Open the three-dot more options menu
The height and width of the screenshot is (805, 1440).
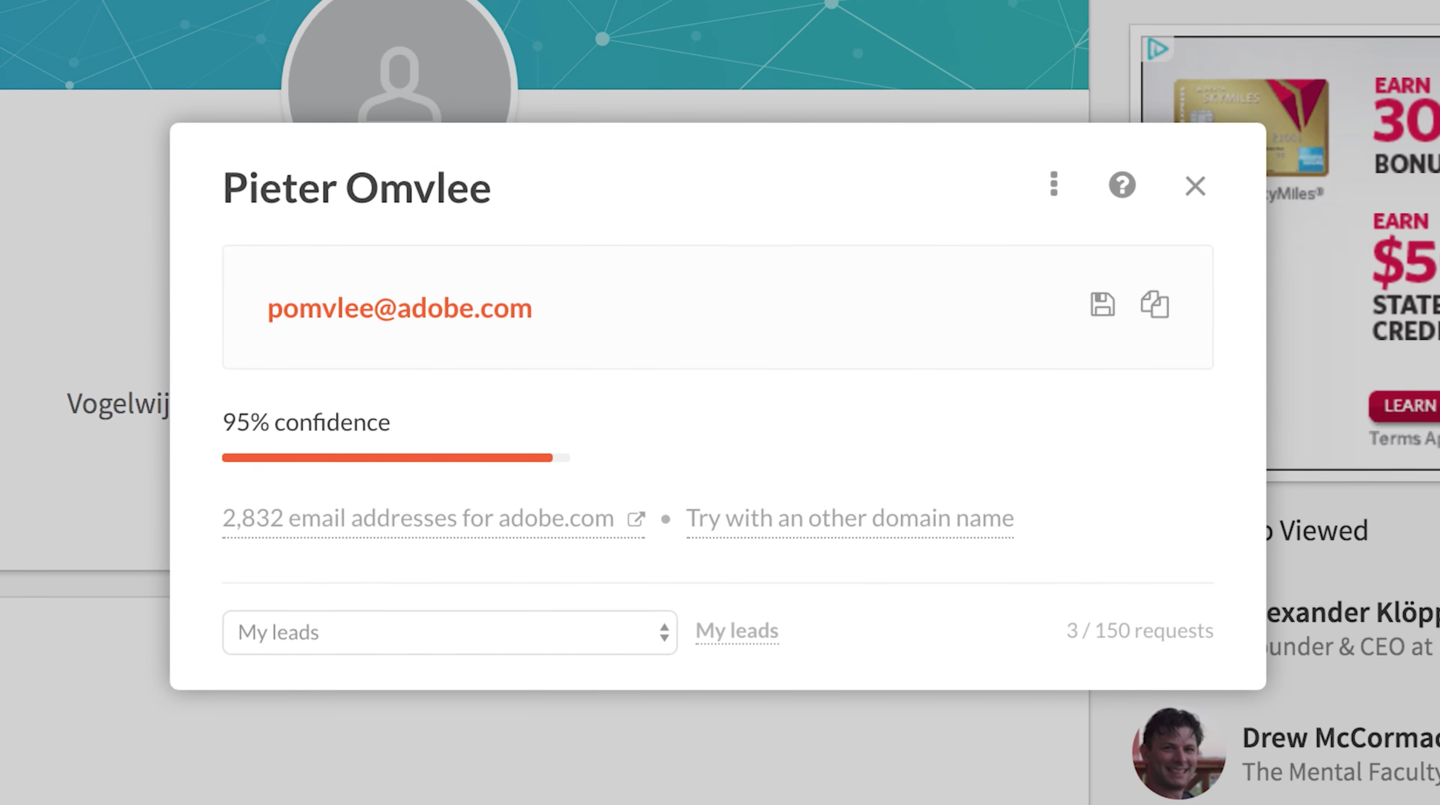click(1053, 184)
